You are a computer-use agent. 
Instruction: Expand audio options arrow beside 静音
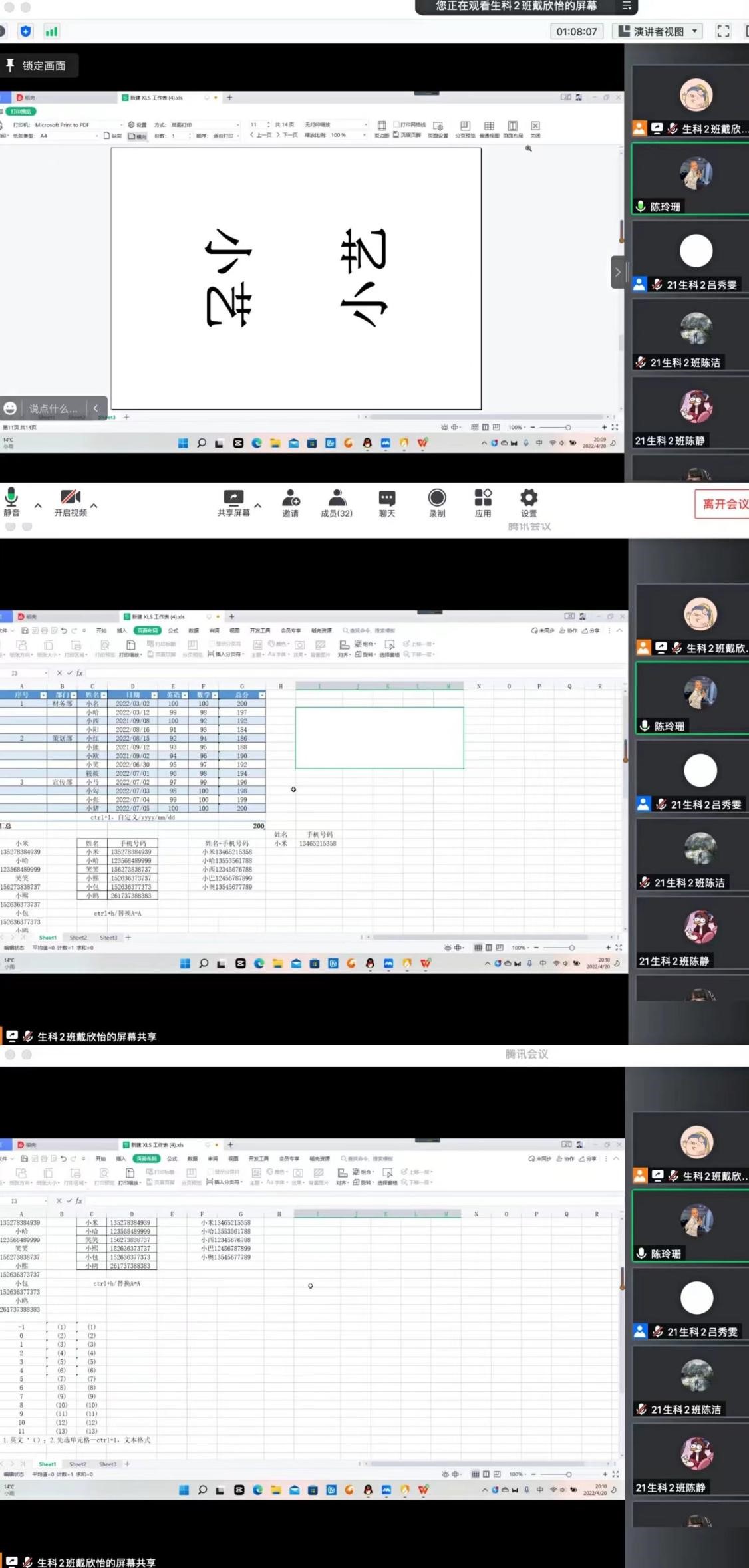[x=38, y=506]
